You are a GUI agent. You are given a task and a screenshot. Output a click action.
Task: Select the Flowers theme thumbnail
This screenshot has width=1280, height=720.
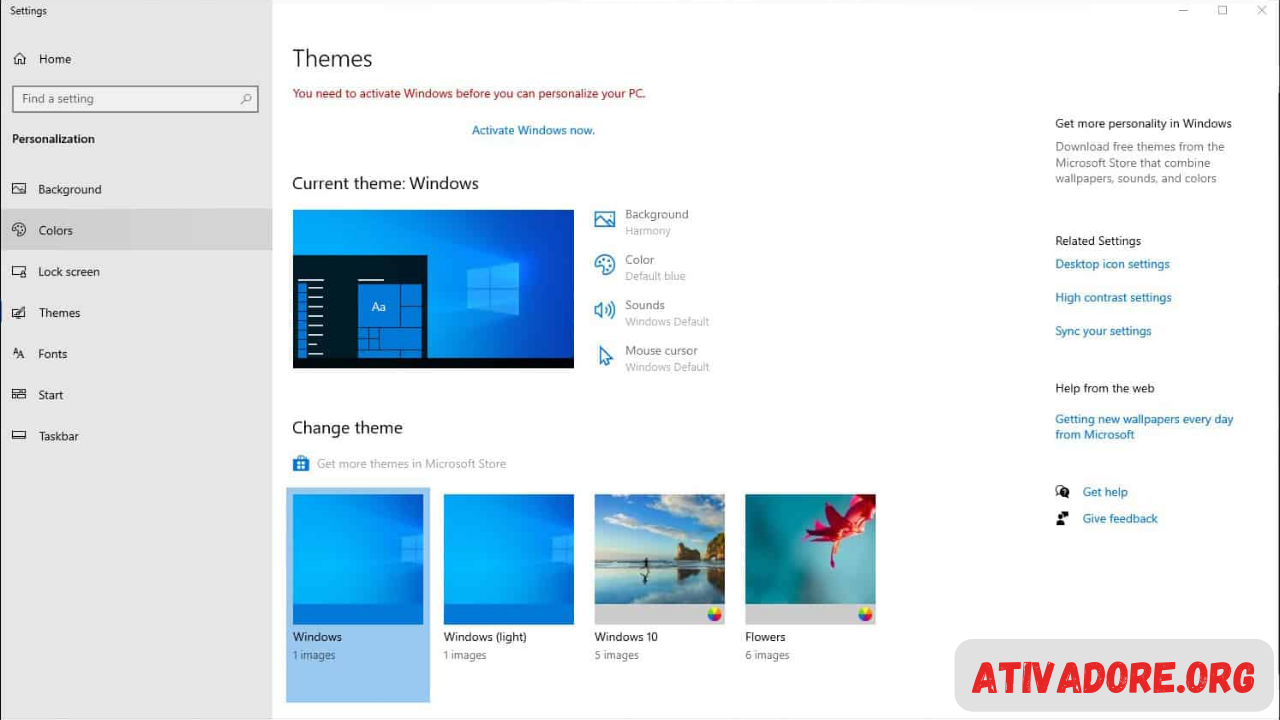click(811, 559)
